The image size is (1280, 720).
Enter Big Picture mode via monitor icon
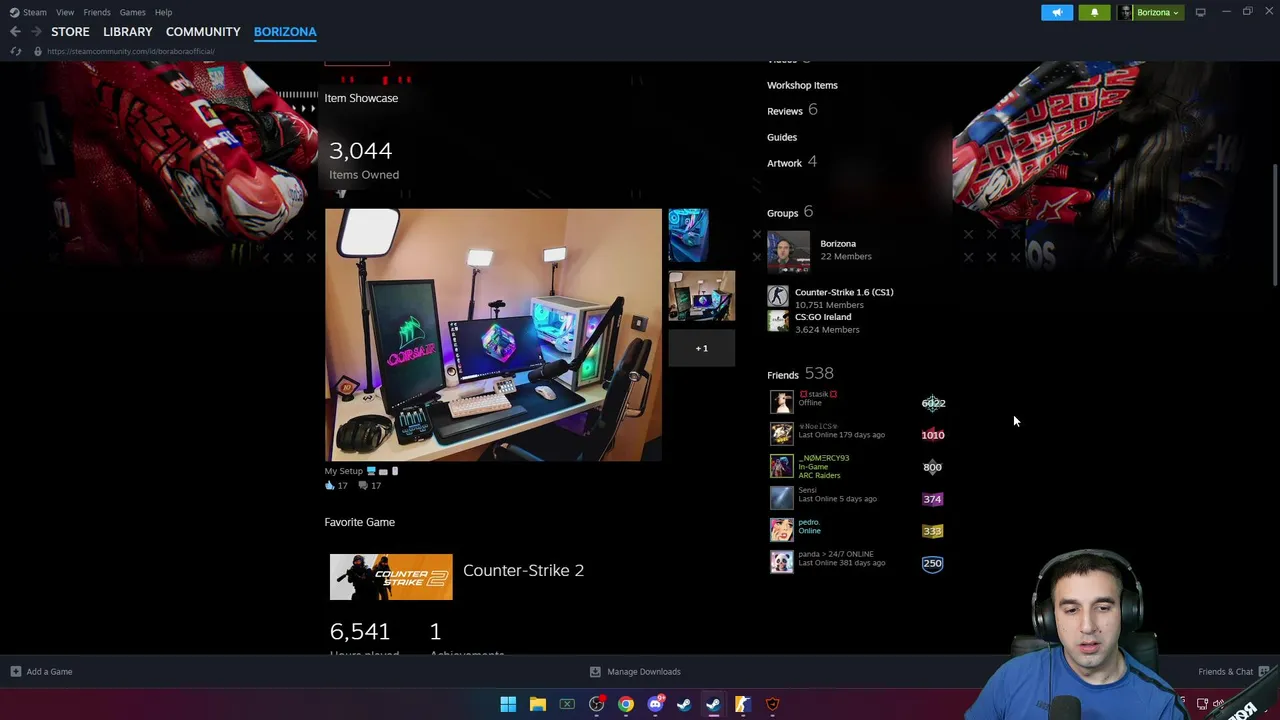1200,12
